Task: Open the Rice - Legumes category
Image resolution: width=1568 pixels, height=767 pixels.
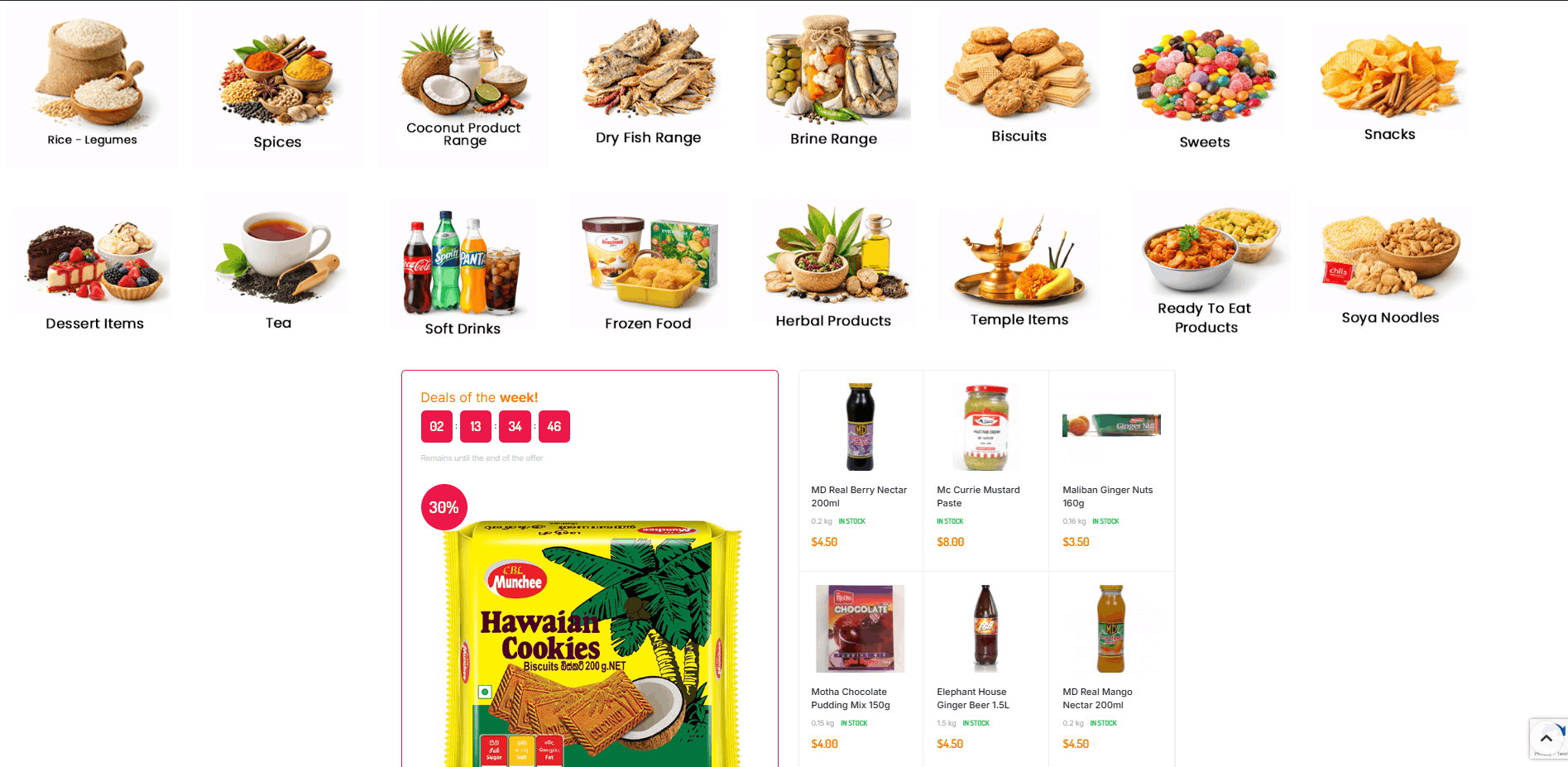Action: point(93,85)
